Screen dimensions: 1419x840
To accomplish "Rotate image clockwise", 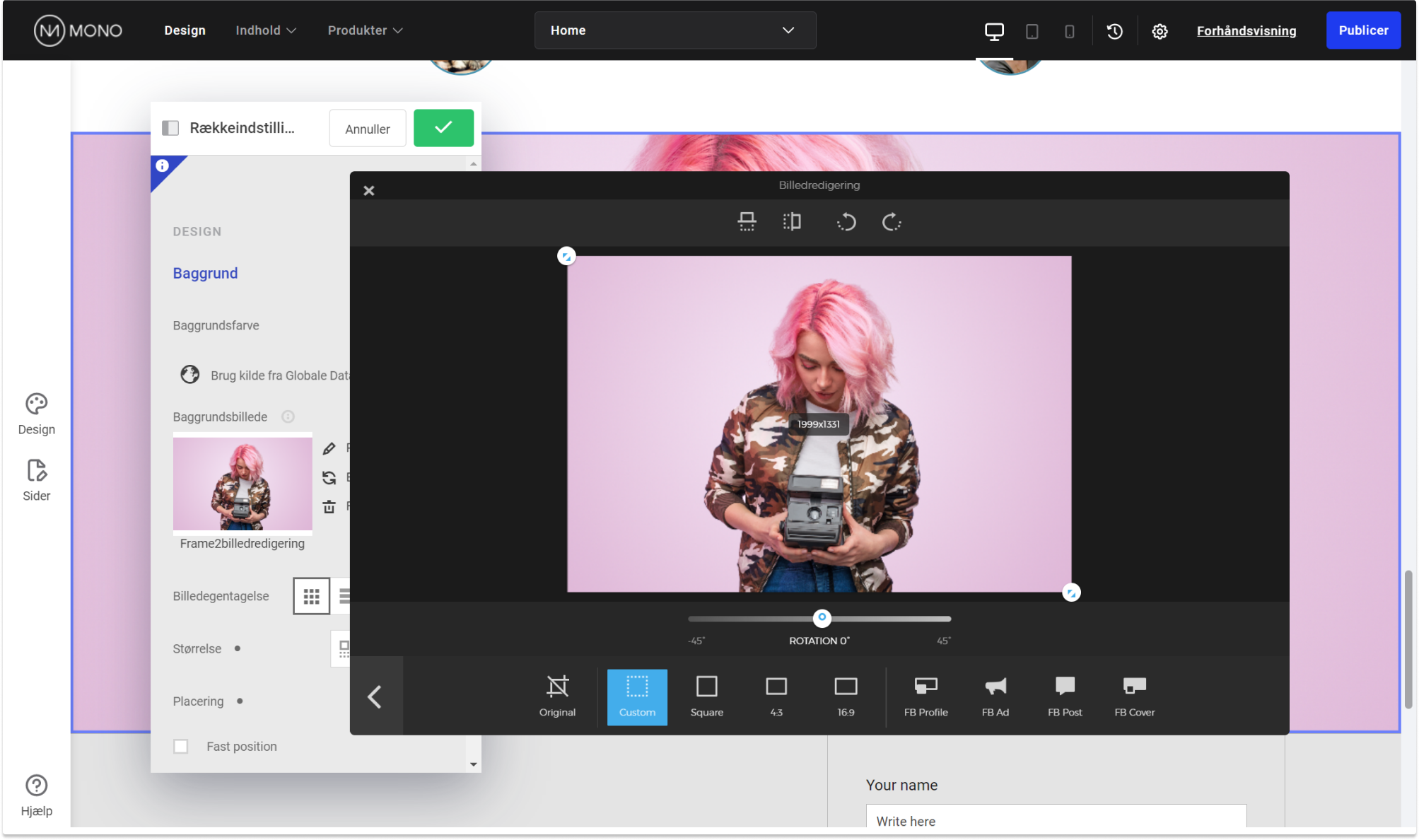I will pyautogui.click(x=892, y=222).
